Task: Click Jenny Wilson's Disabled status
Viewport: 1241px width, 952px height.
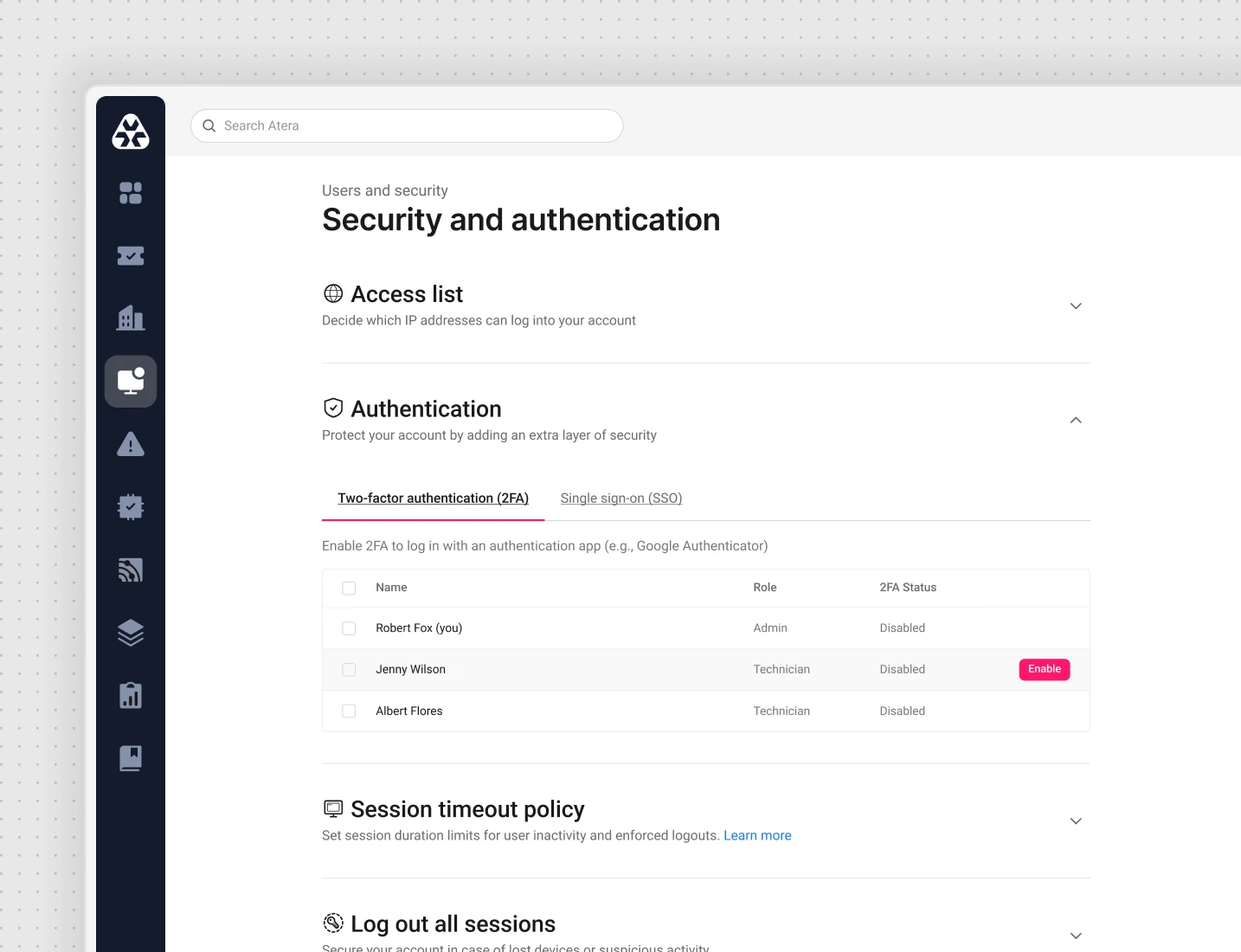Action: click(903, 670)
